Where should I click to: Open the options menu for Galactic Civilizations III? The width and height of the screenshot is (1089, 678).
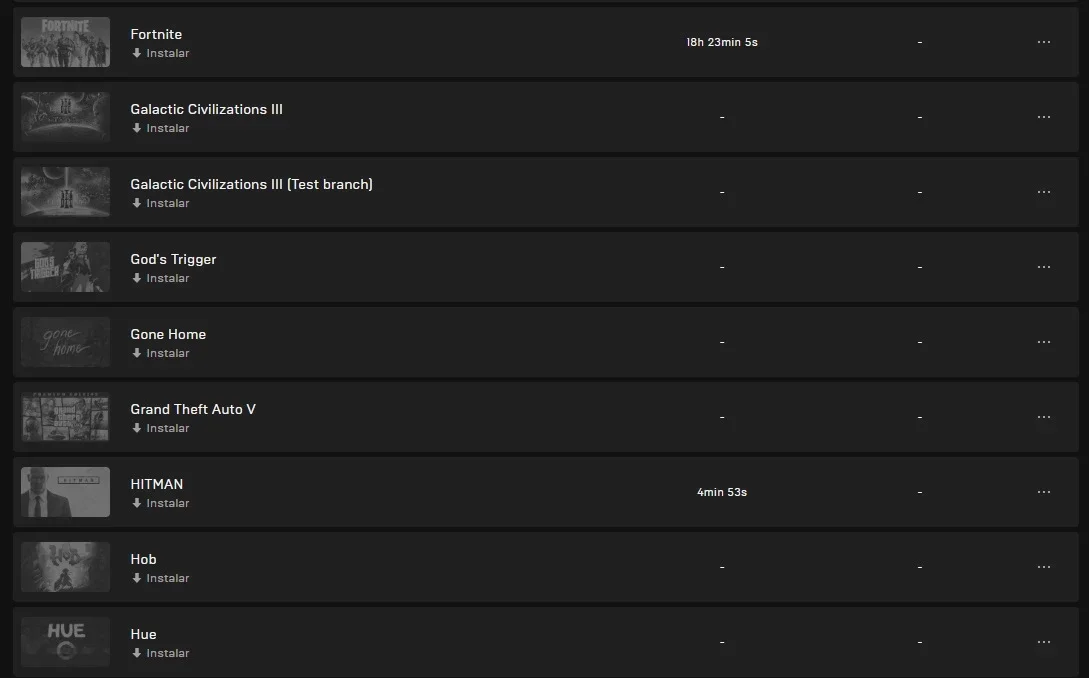1043,117
